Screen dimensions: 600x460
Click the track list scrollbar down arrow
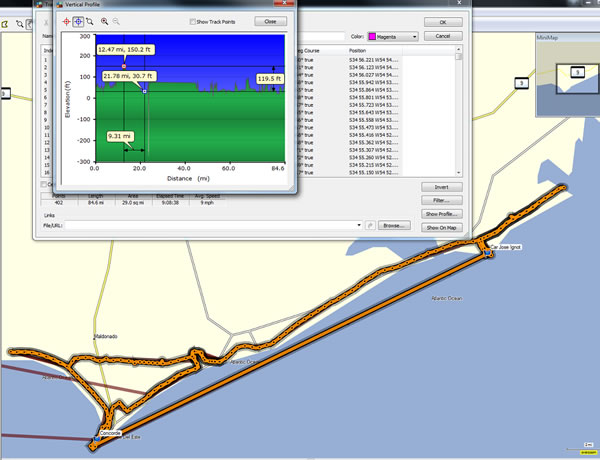[x=459, y=173]
